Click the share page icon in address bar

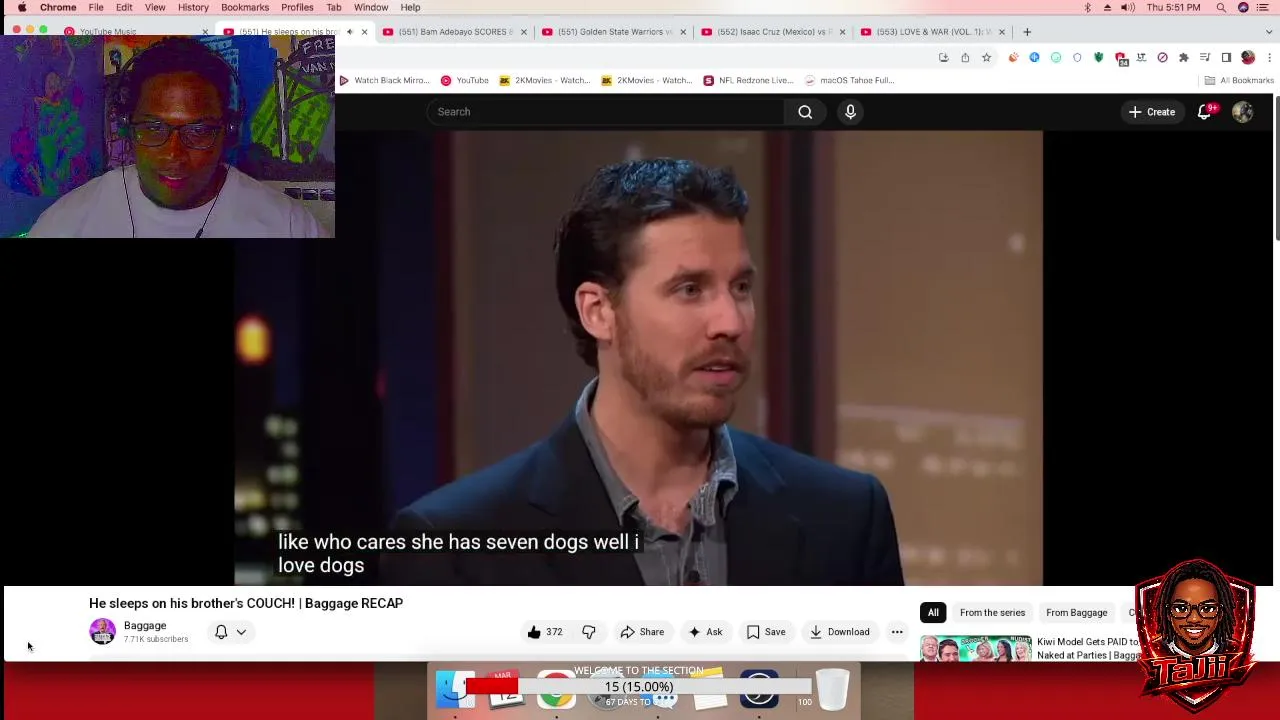[965, 58]
